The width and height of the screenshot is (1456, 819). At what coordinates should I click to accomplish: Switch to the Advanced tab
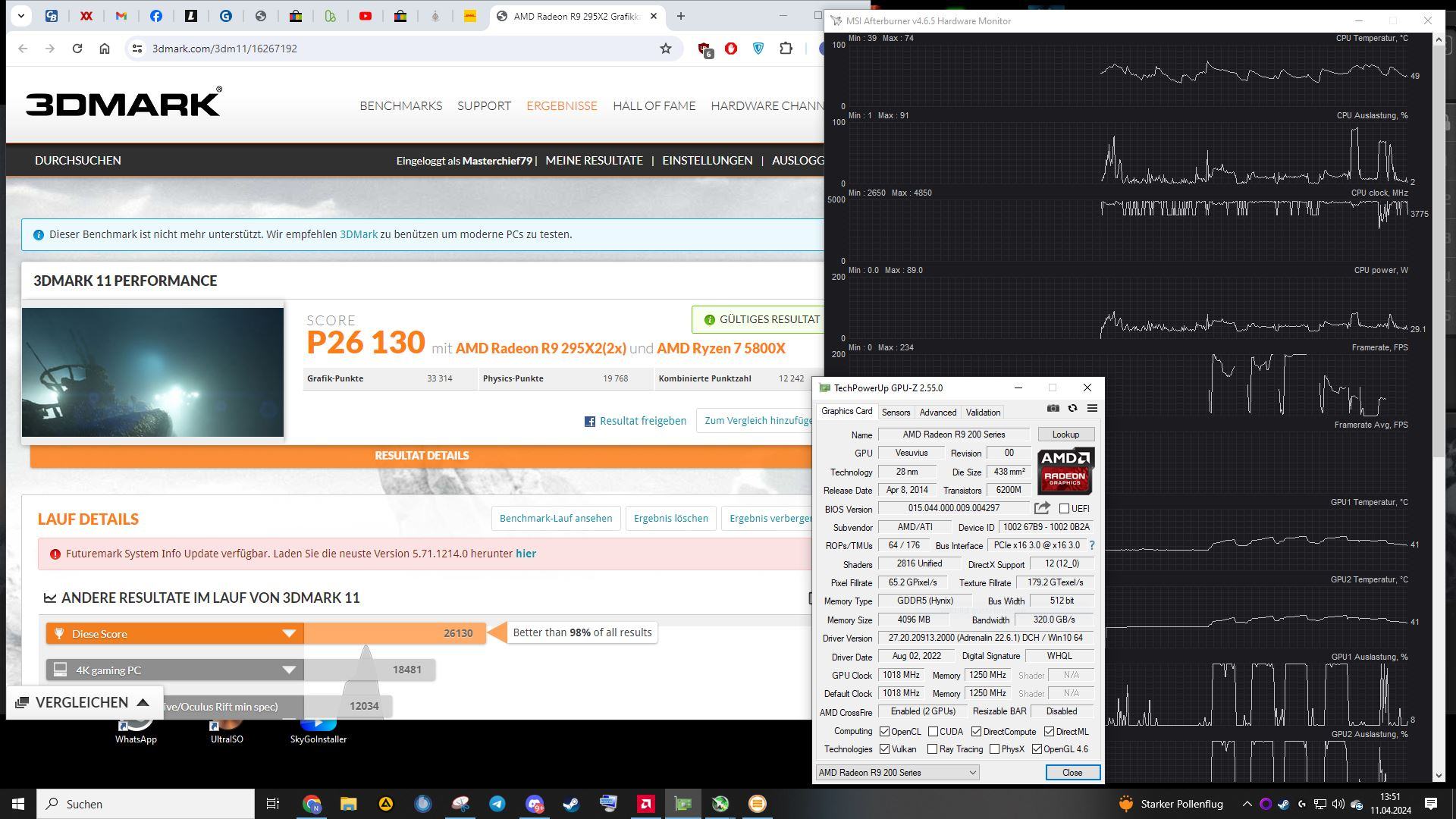937,413
